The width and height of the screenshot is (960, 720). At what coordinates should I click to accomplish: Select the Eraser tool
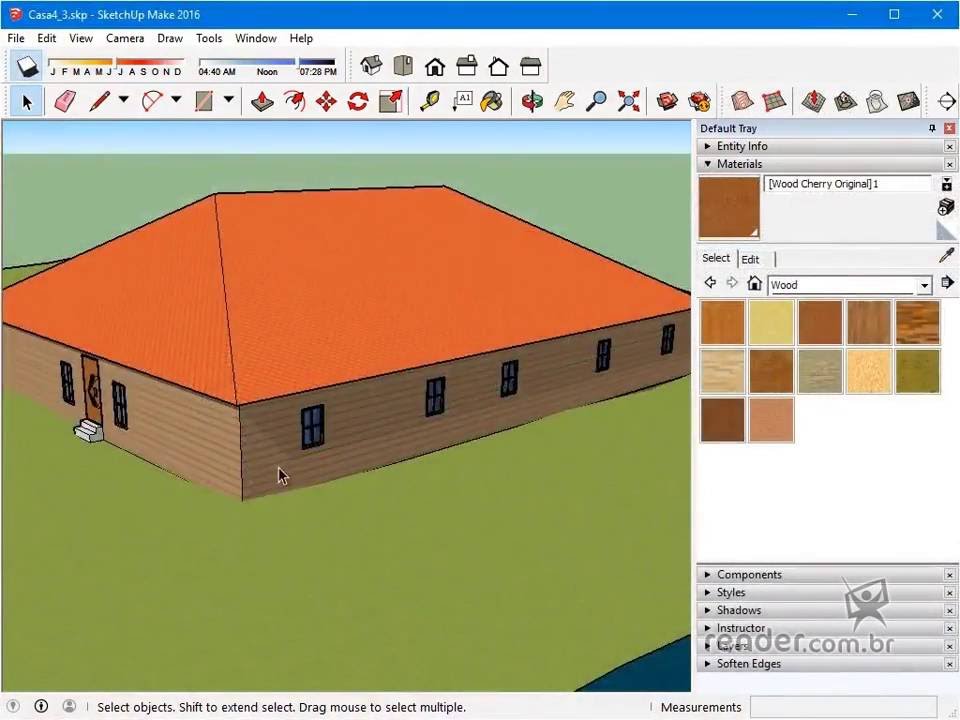pyautogui.click(x=65, y=101)
